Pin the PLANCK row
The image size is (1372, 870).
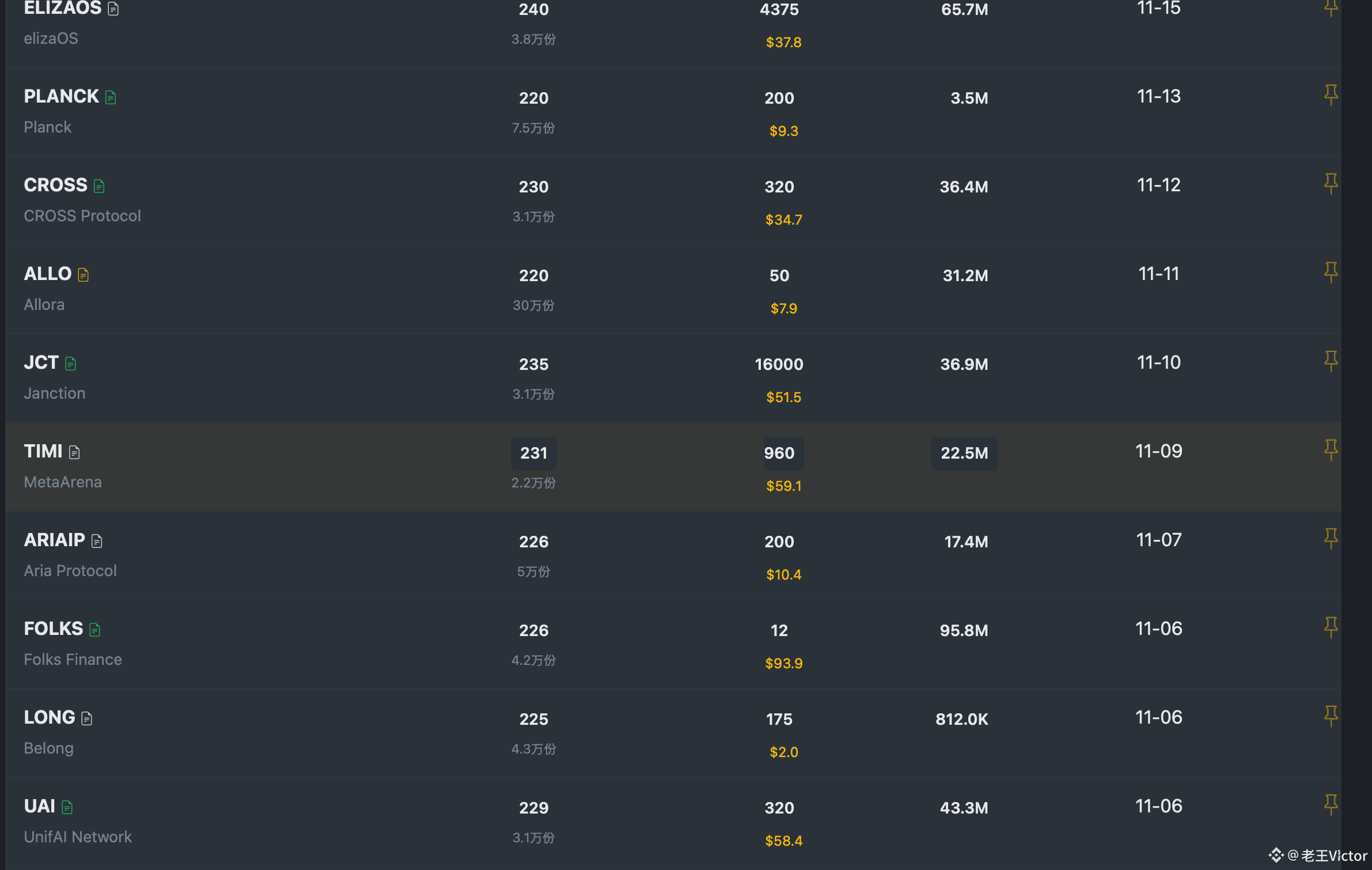tap(1330, 95)
